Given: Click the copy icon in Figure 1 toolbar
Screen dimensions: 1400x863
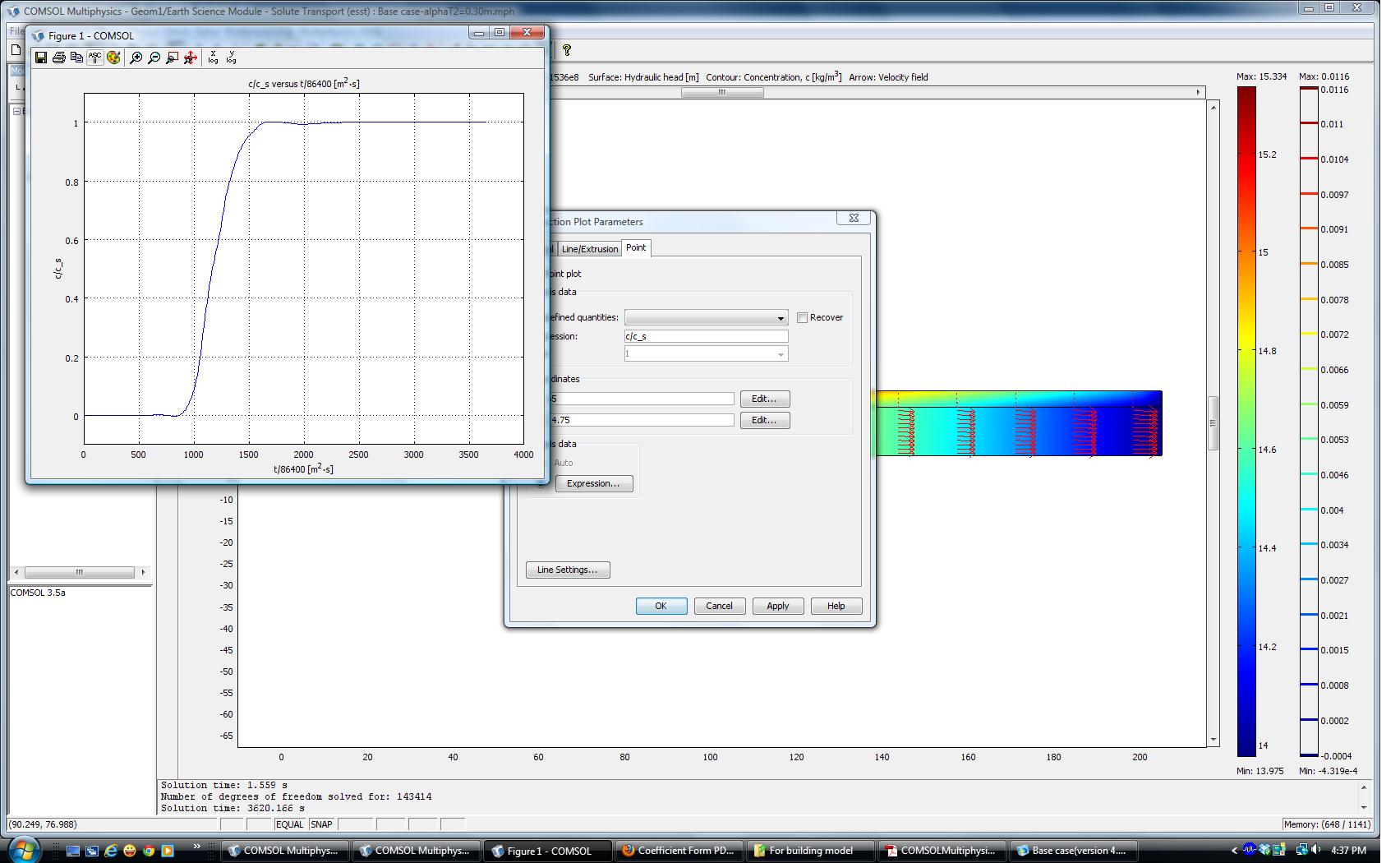Looking at the screenshot, I should pyautogui.click(x=77, y=58).
